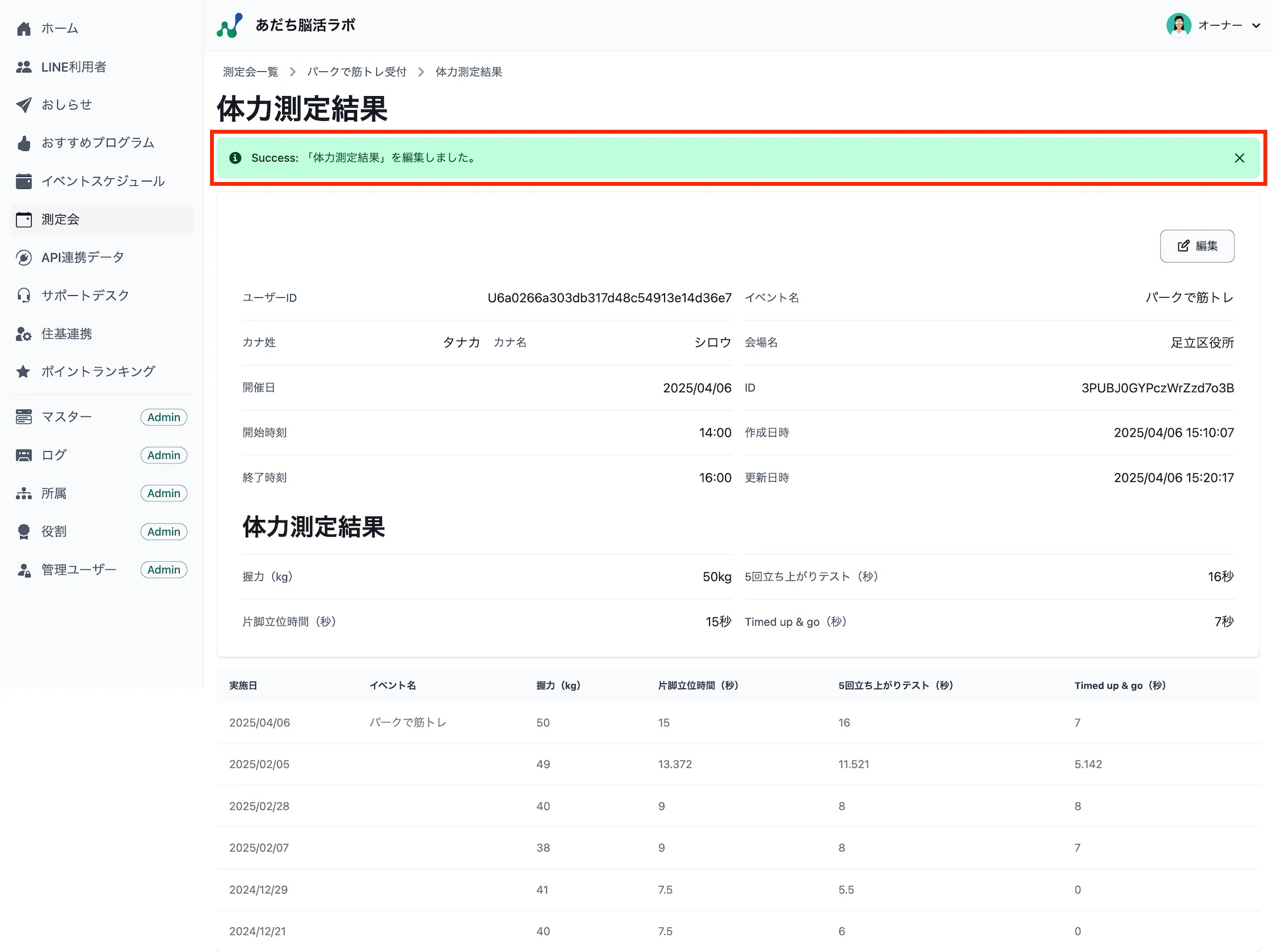Click the user avatar image

pos(1179,25)
